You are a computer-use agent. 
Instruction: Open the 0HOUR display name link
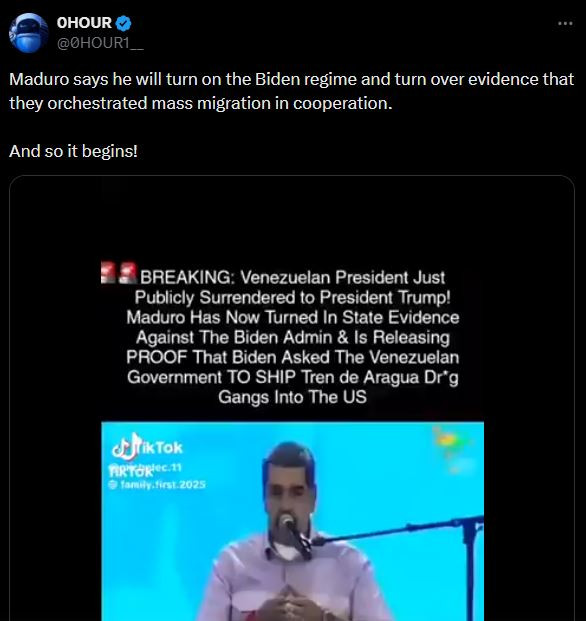click(x=84, y=23)
